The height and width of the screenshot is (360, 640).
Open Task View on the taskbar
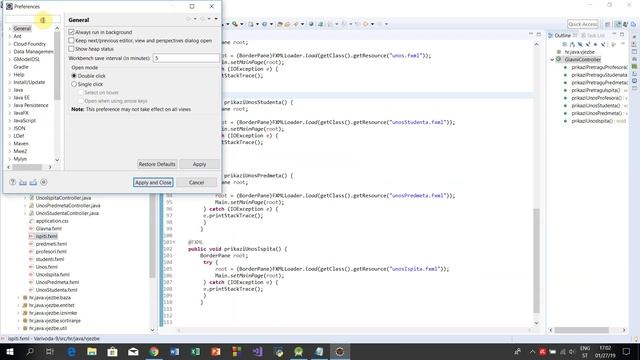[50, 351]
